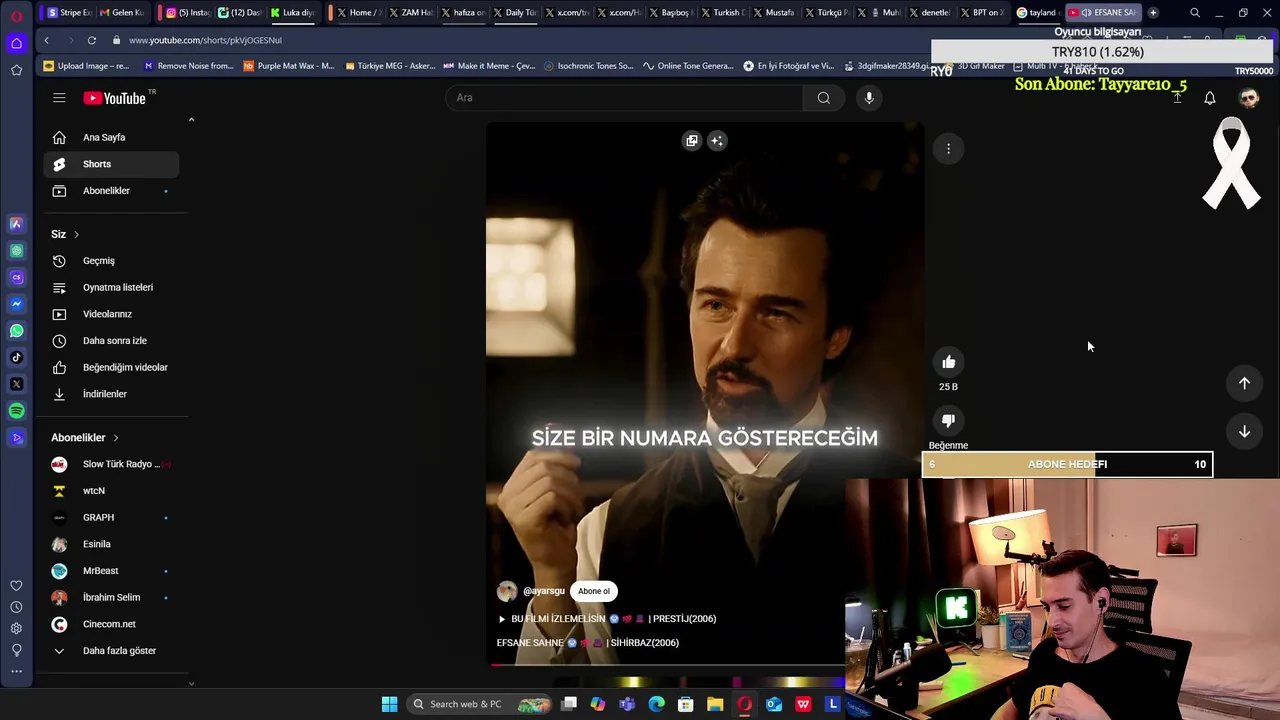Click the browser address bar URL
Screen dimensions: 1280x720
[205, 40]
